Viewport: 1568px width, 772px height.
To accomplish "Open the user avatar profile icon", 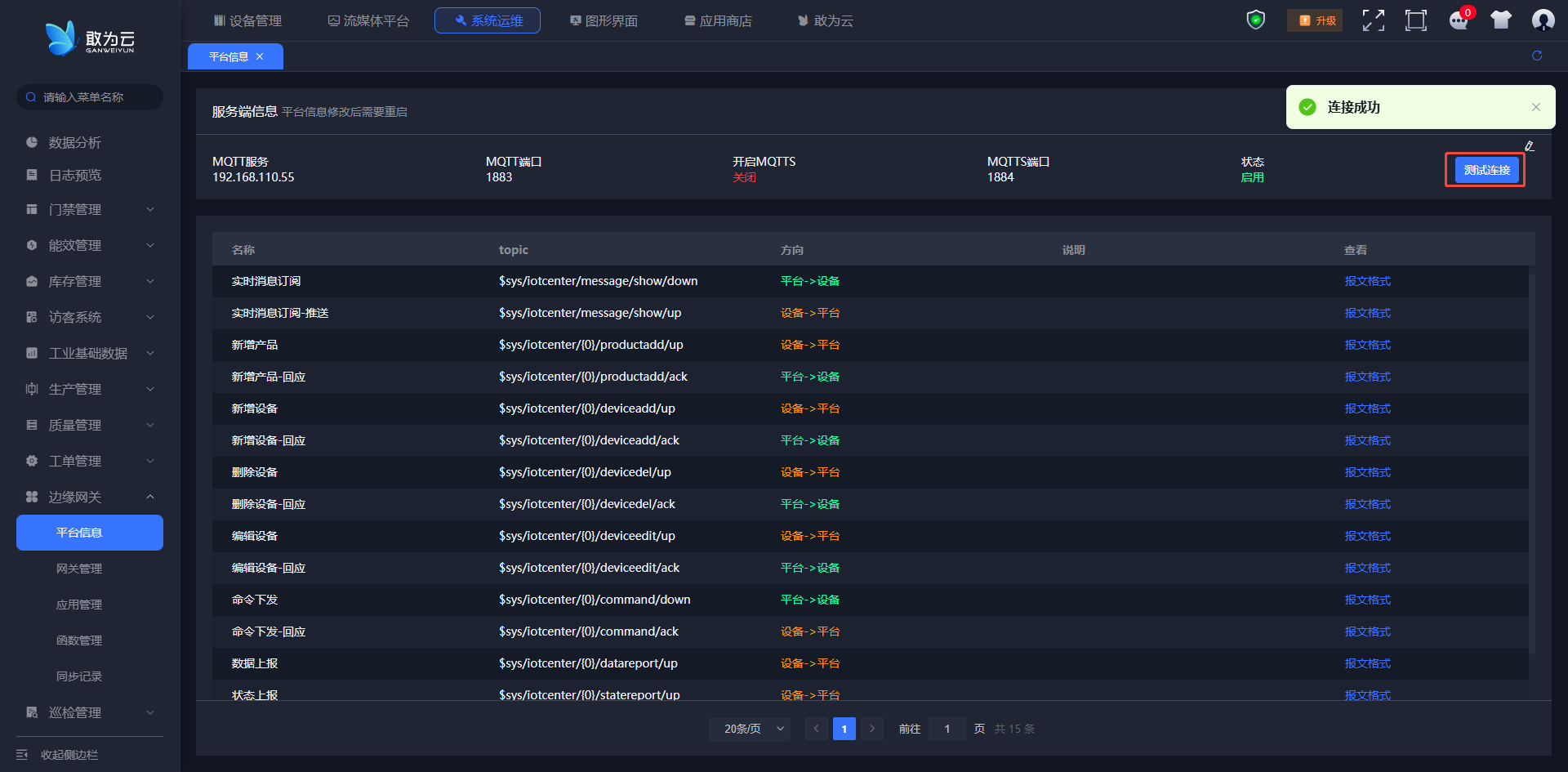I will [1542, 20].
